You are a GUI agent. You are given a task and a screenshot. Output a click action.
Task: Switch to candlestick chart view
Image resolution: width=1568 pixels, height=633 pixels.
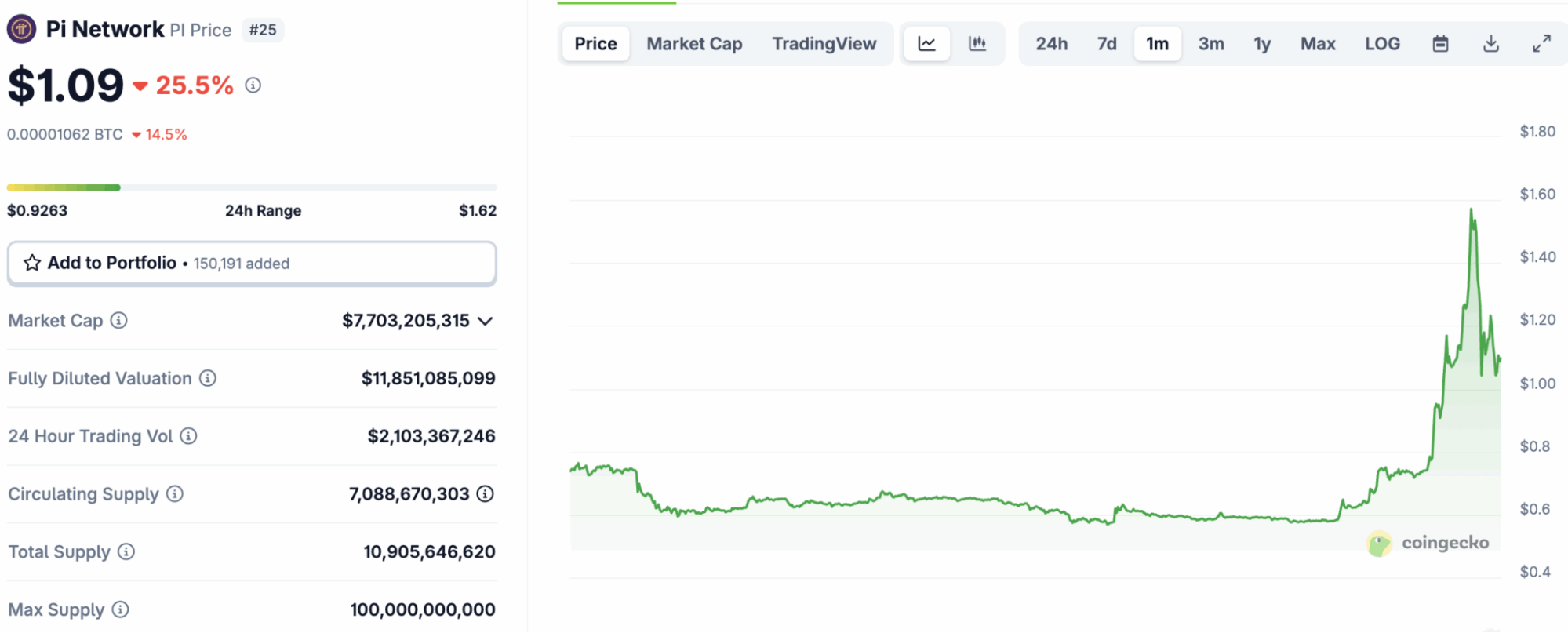(x=977, y=44)
